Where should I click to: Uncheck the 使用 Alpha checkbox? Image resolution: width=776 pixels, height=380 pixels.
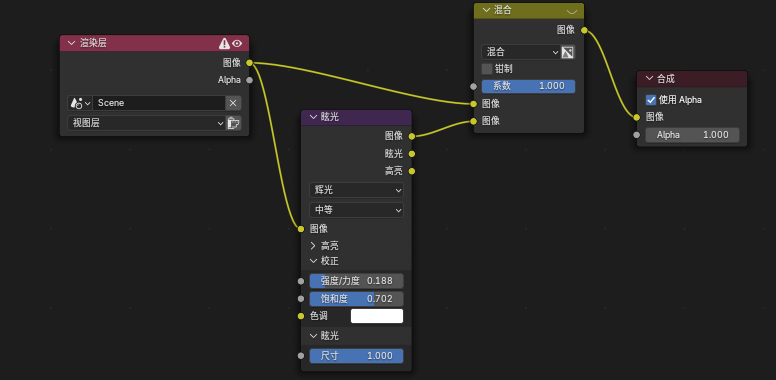pos(651,100)
